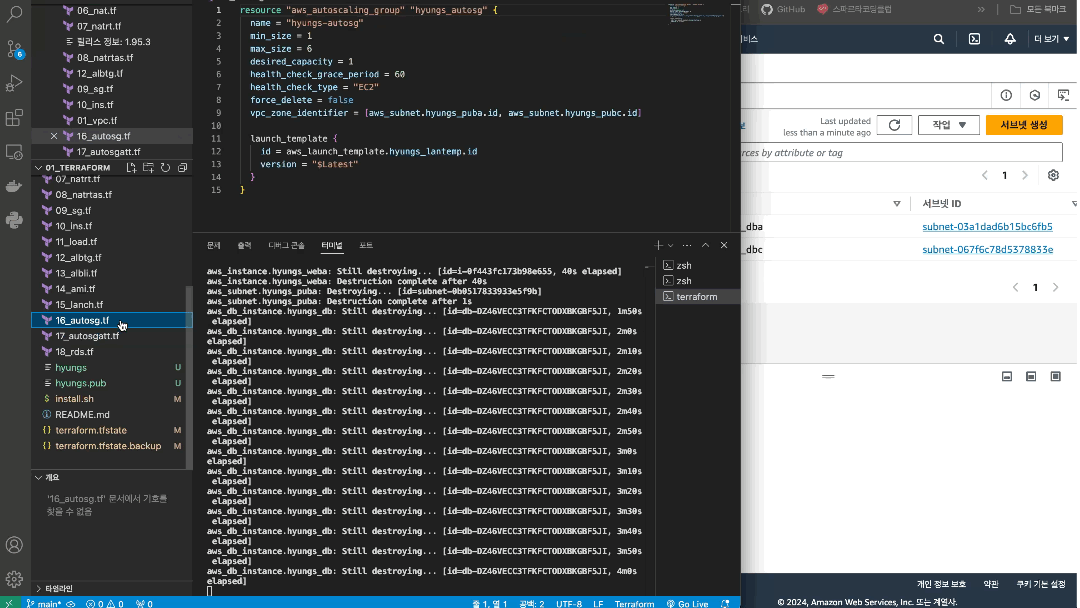1080x608 pixels.
Task: Click the VS Code remote window status icon
Action: [x=9, y=603]
